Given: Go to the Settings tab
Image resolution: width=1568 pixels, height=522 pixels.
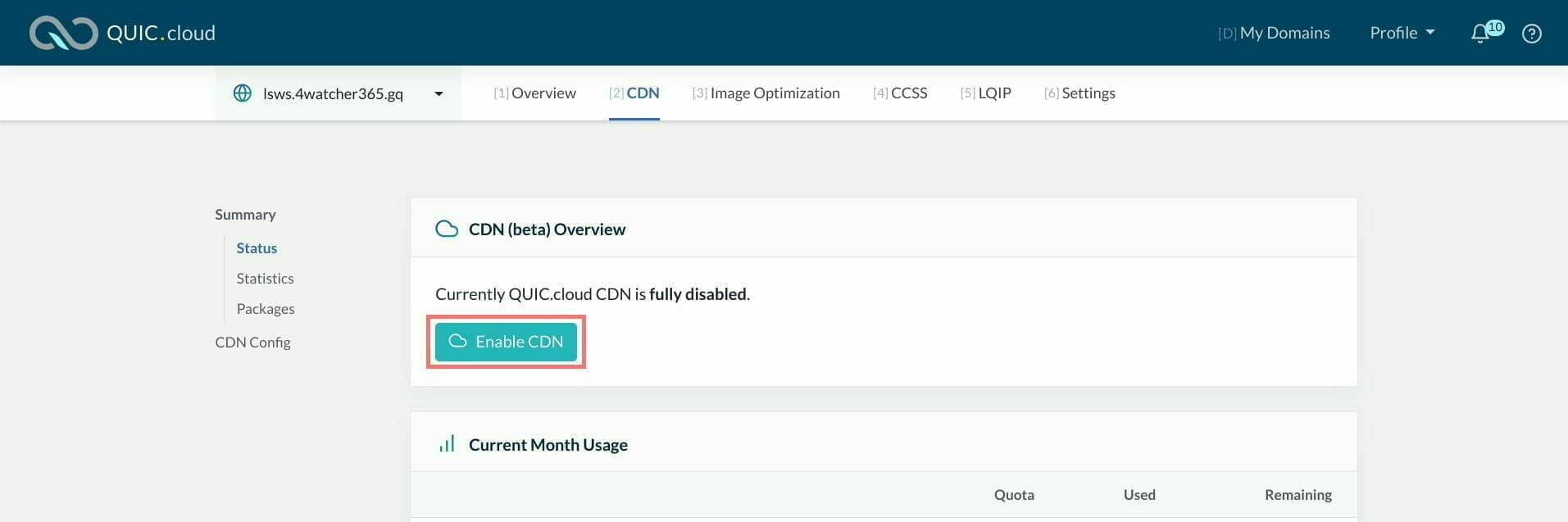Looking at the screenshot, I should click(x=1079, y=93).
